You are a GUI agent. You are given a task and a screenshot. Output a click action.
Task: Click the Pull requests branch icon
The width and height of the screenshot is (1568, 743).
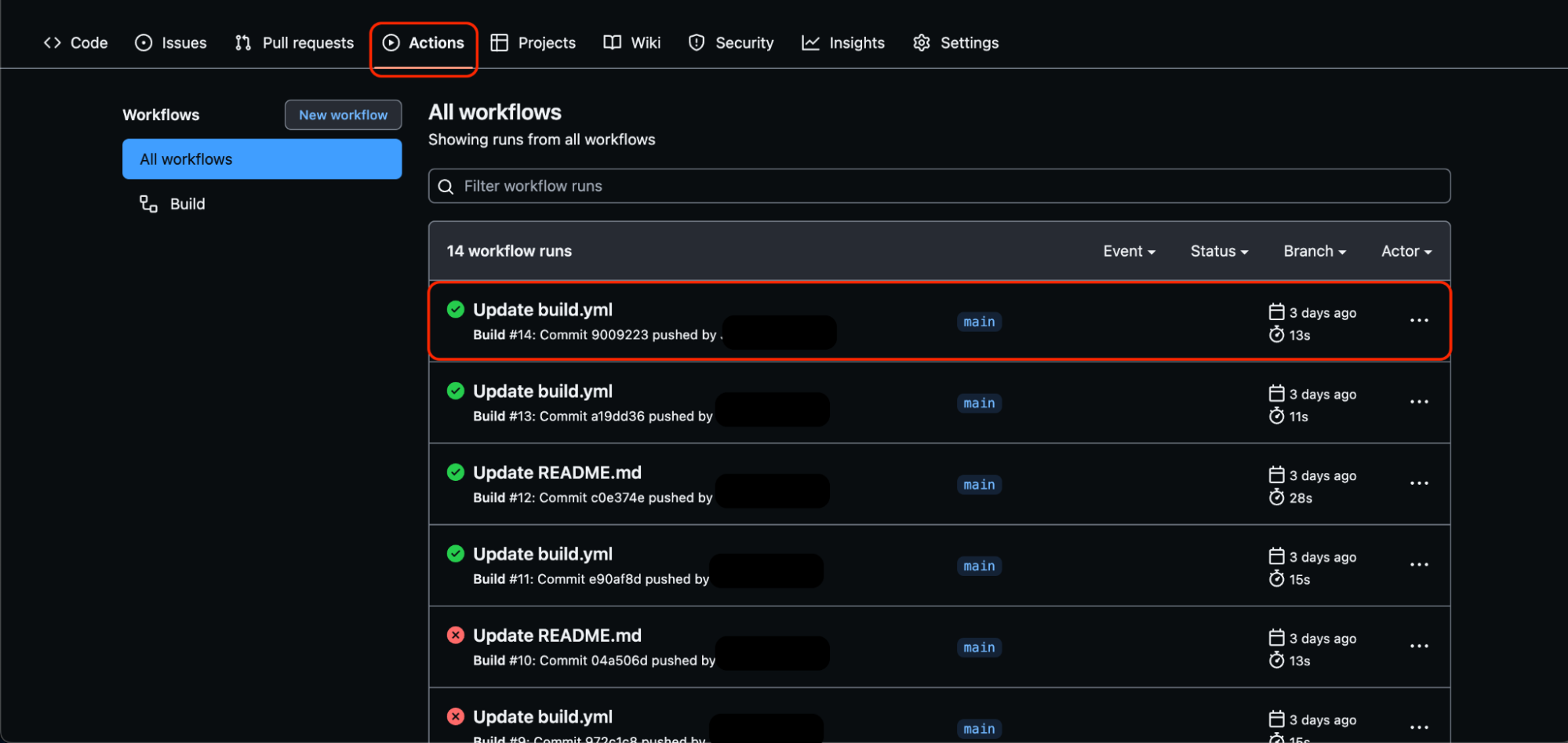click(x=243, y=43)
